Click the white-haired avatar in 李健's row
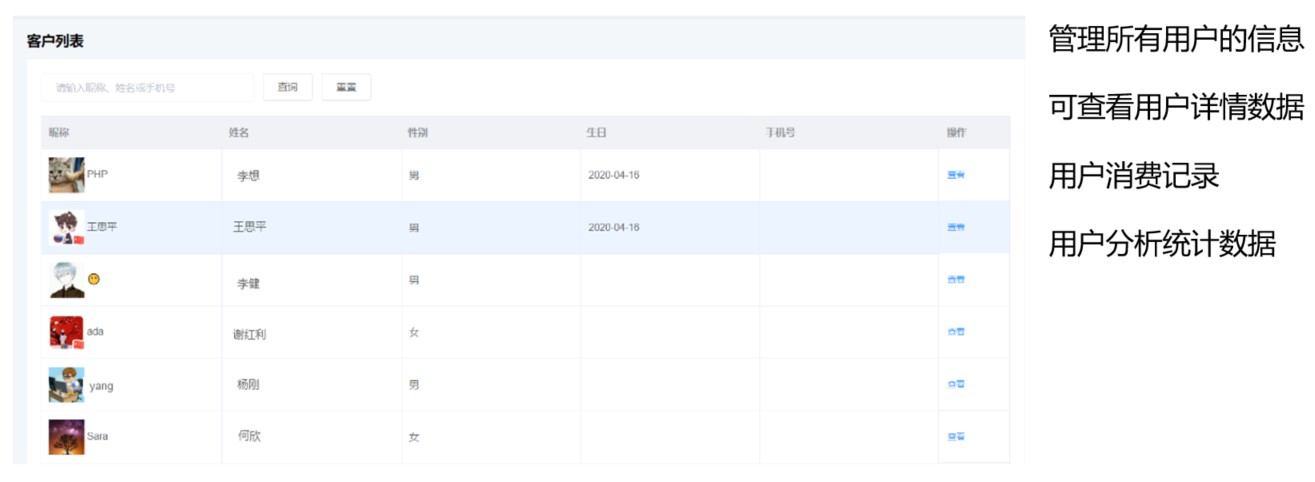The height and width of the screenshot is (482, 1315). pos(66,280)
